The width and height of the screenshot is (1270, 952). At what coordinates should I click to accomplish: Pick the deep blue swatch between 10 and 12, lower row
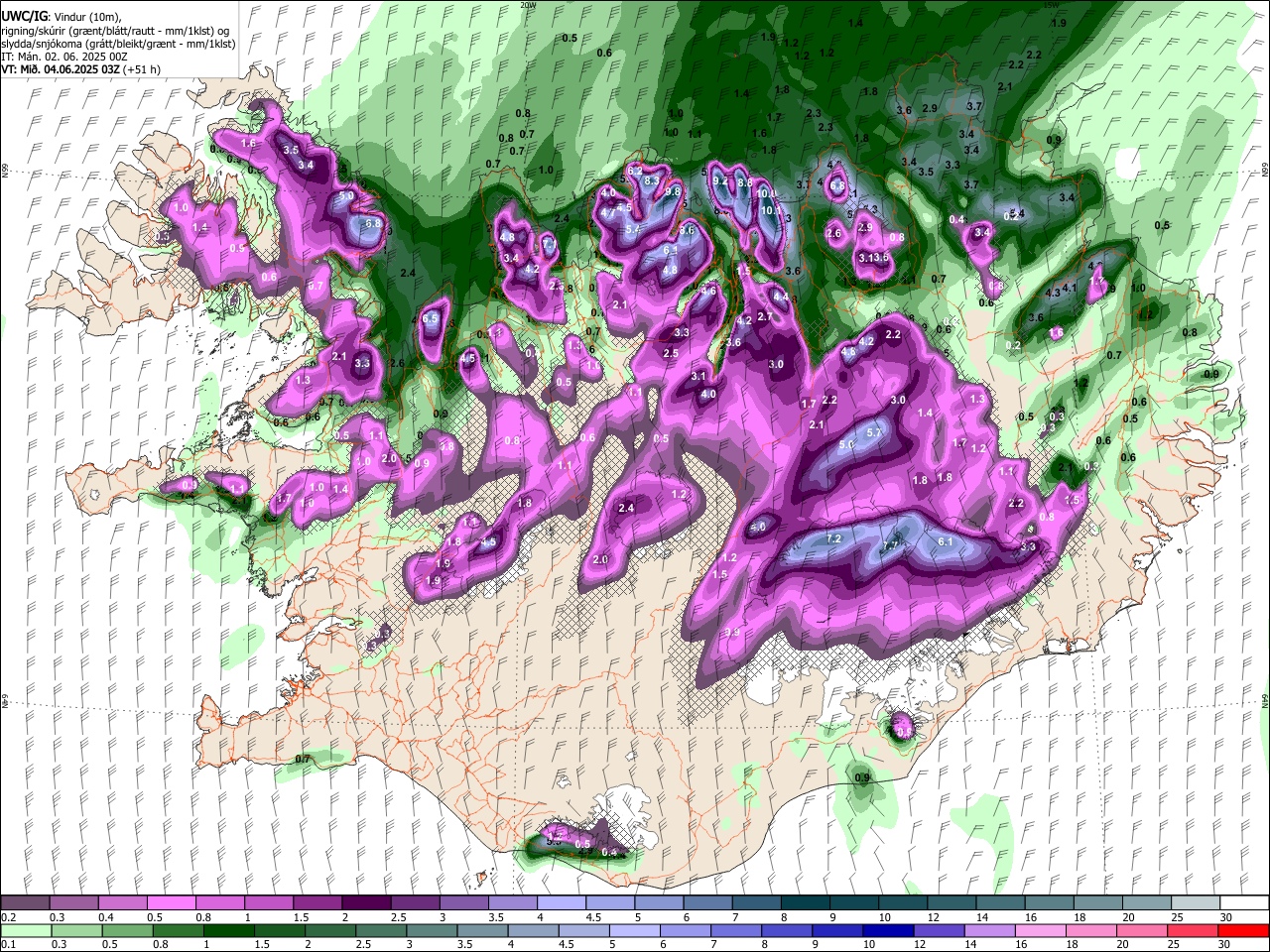point(887,930)
